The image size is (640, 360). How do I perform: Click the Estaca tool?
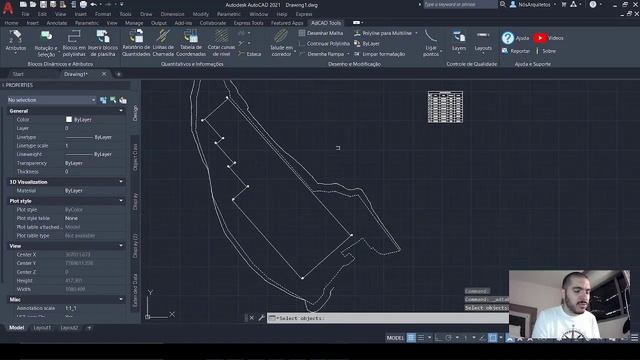tap(250, 54)
